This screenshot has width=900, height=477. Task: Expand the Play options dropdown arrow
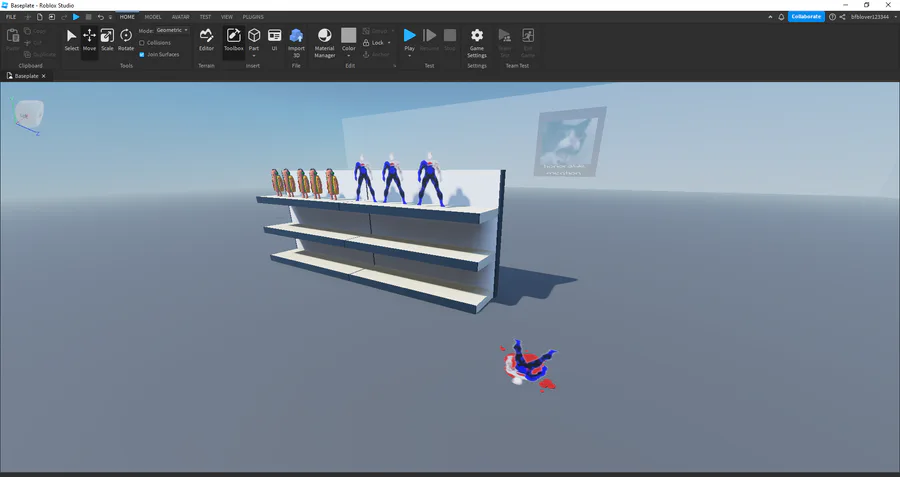tap(409, 56)
